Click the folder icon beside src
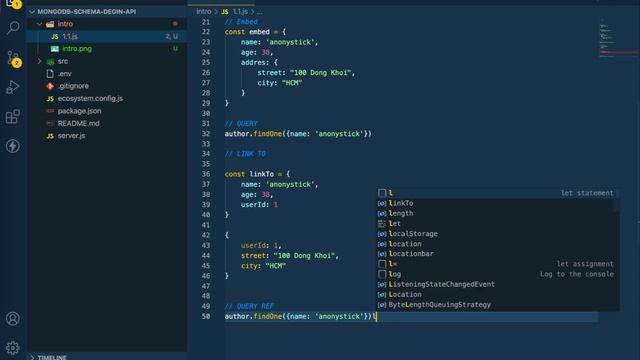The width and height of the screenshot is (640, 360). (50, 62)
